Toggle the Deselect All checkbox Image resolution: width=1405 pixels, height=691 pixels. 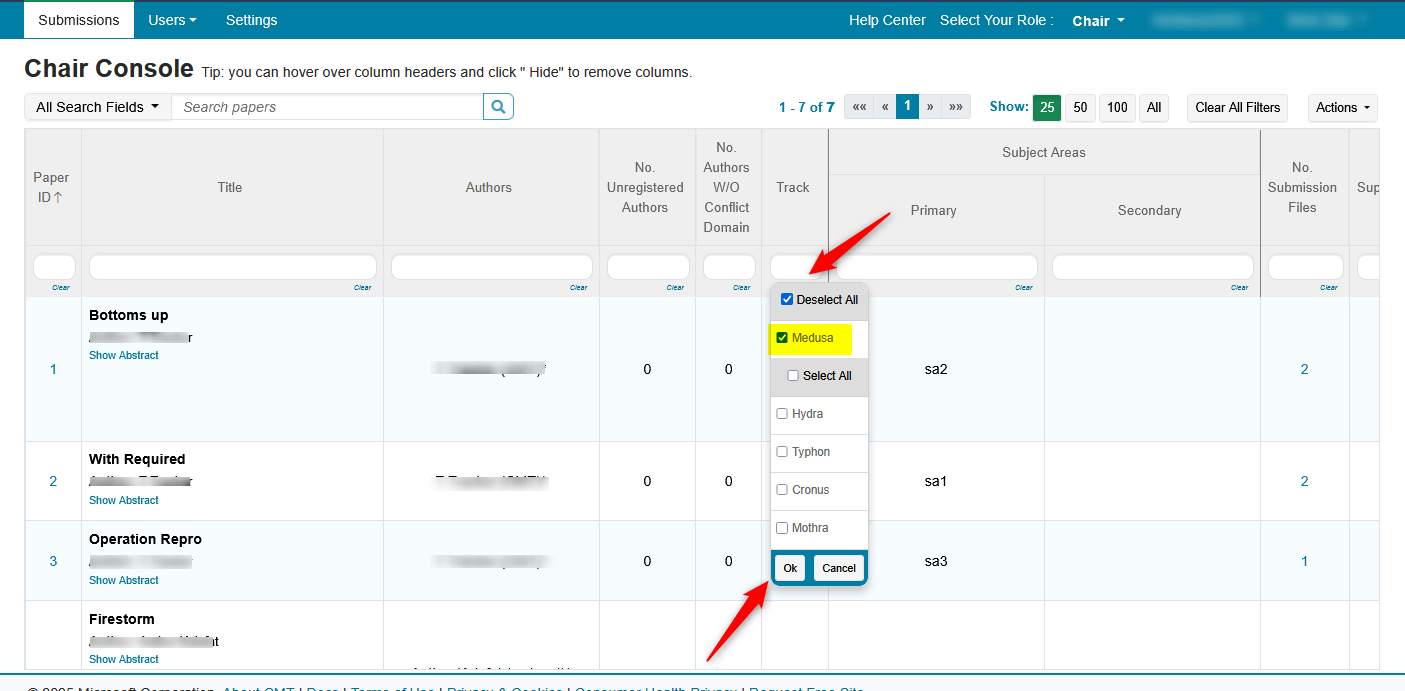(x=787, y=300)
